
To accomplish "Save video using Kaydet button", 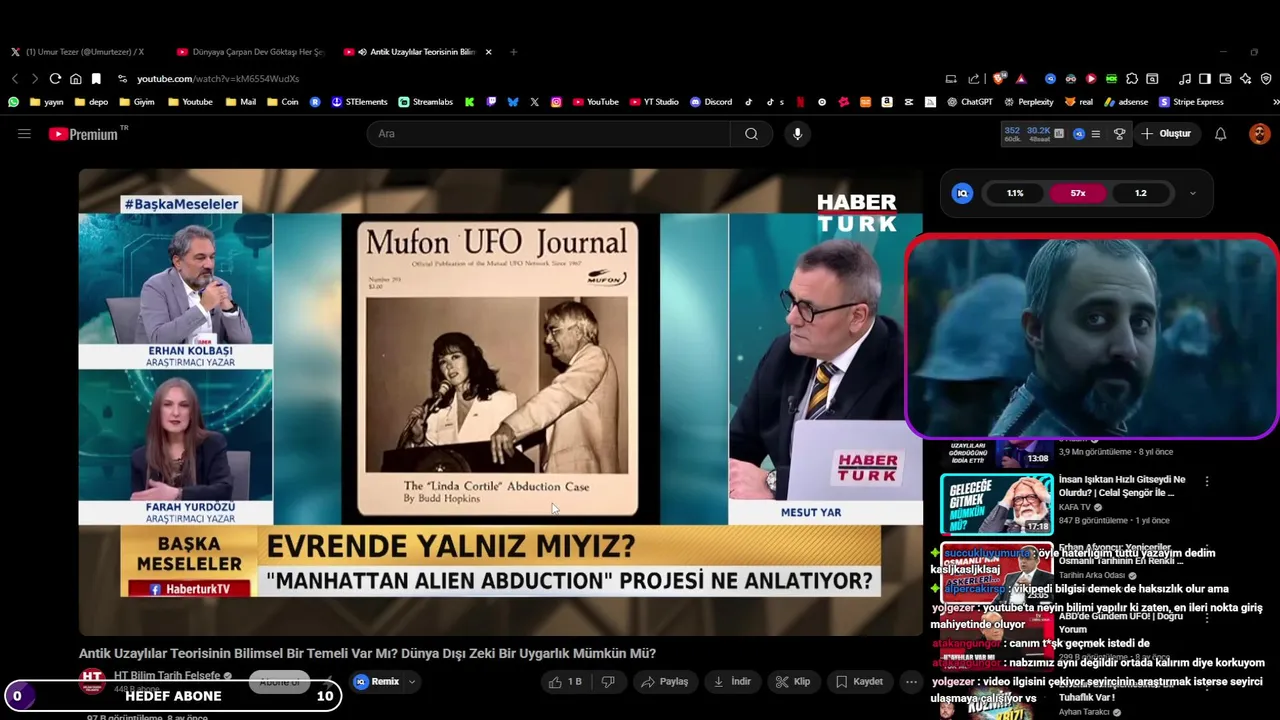I will pyautogui.click(x=859, y=681).
